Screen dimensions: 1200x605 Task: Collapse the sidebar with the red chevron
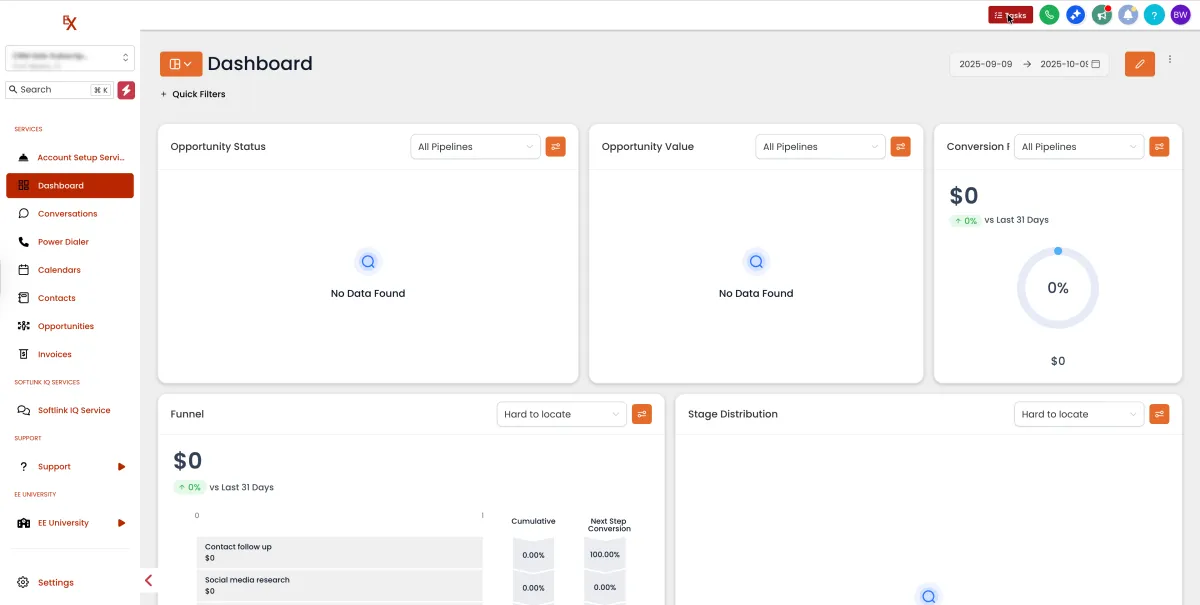(x=149, y=581)
